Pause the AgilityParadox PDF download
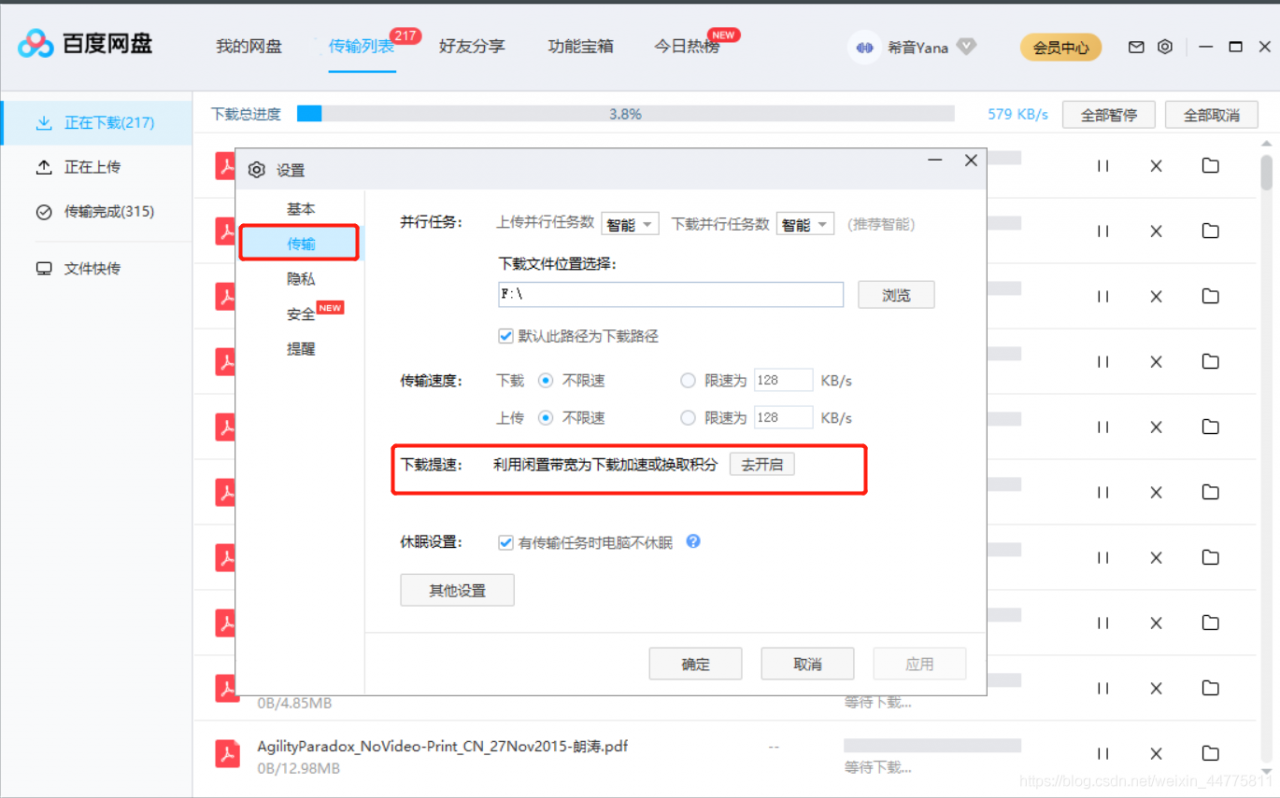This screenshot has height=798, width=1280. 1102,753
